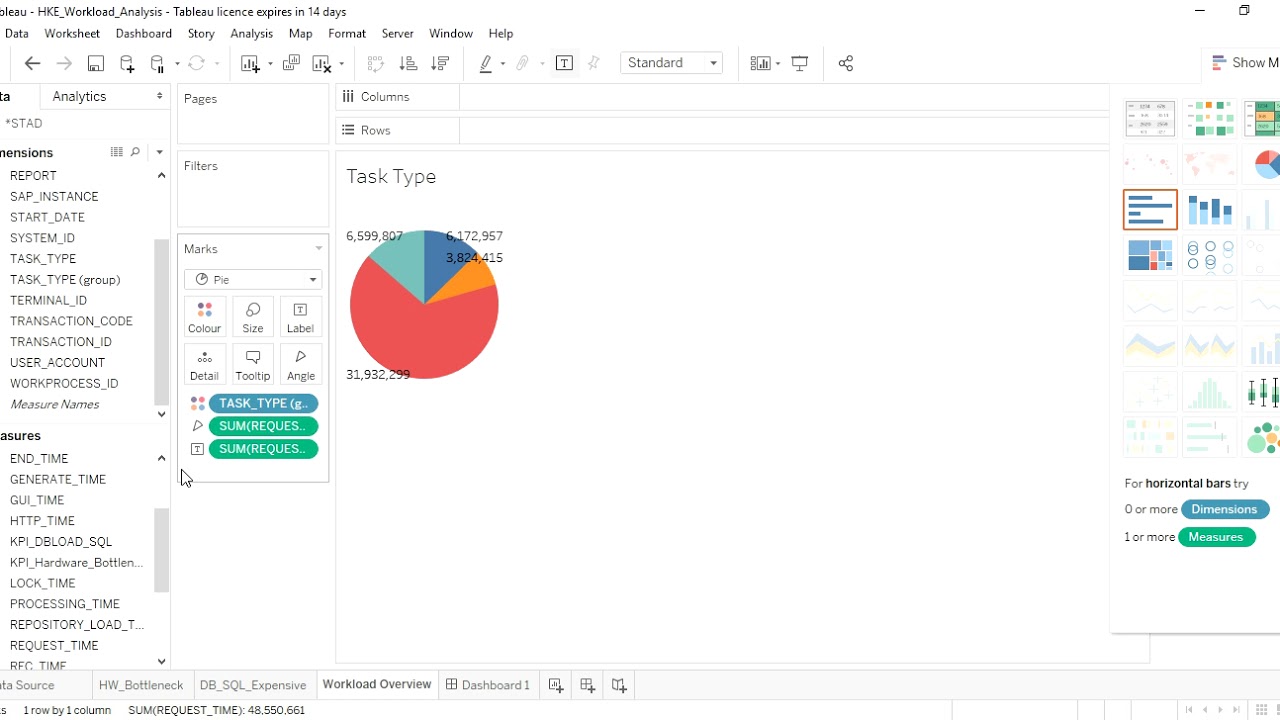Click the Highlight pen icon
Viewport: 1280px width, 720px height.
pos(486,63)
